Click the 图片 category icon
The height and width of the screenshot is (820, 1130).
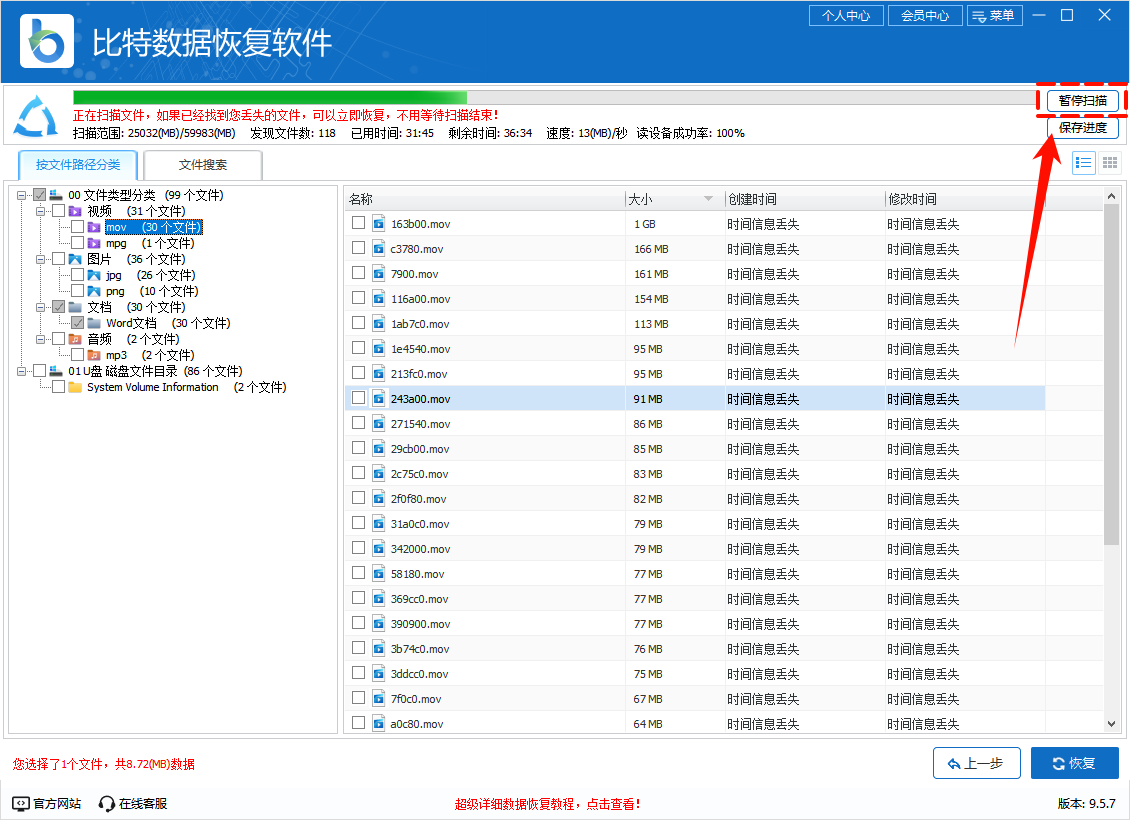75,259
